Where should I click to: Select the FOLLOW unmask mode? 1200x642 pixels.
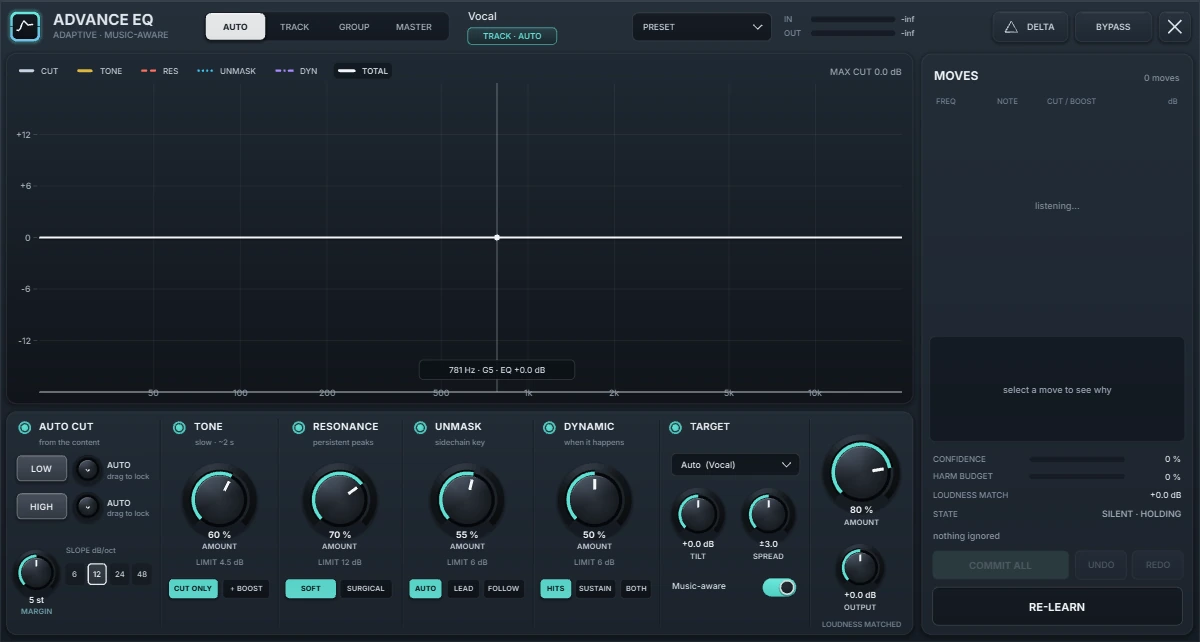click(x=504, y=588)
